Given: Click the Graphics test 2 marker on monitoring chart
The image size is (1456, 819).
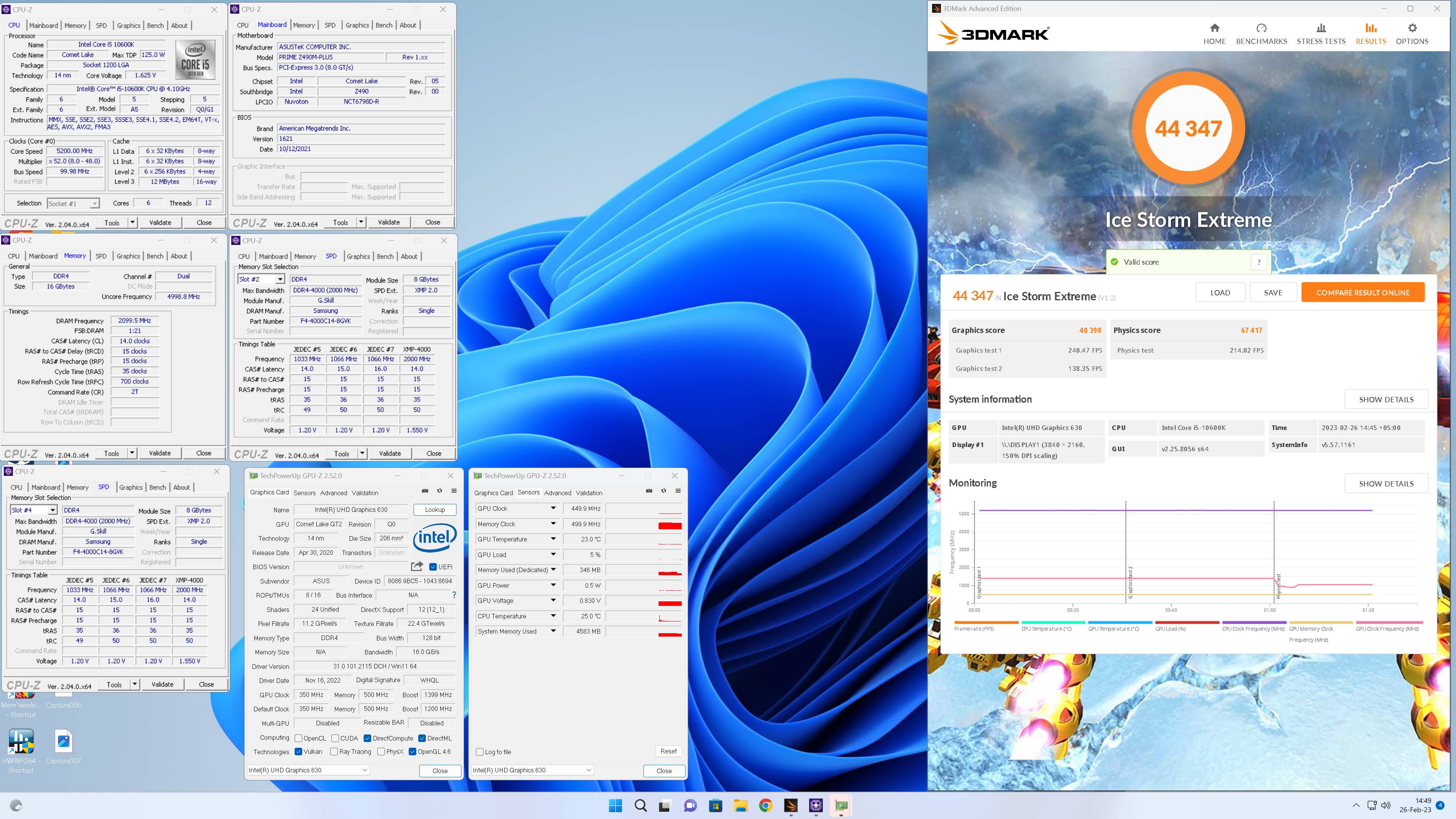Looking at the screenshot, I should tap(1130, 582).
